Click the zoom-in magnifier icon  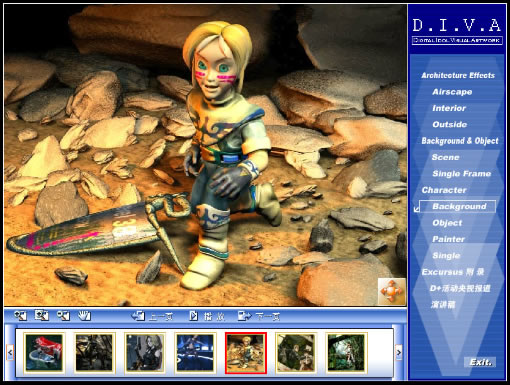20,315
